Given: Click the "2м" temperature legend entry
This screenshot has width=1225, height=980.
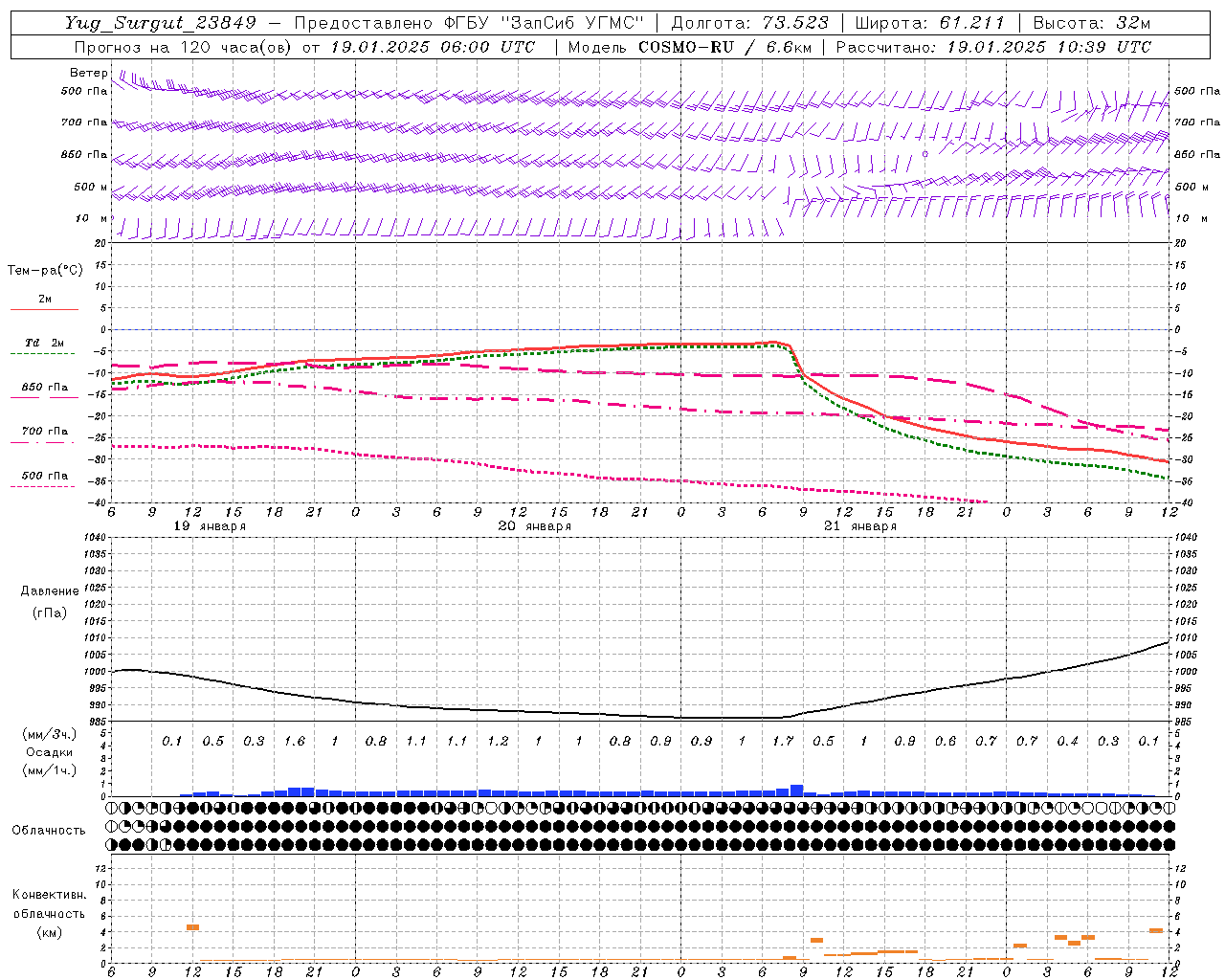Looking at the screenshot, I should point(45,300).
